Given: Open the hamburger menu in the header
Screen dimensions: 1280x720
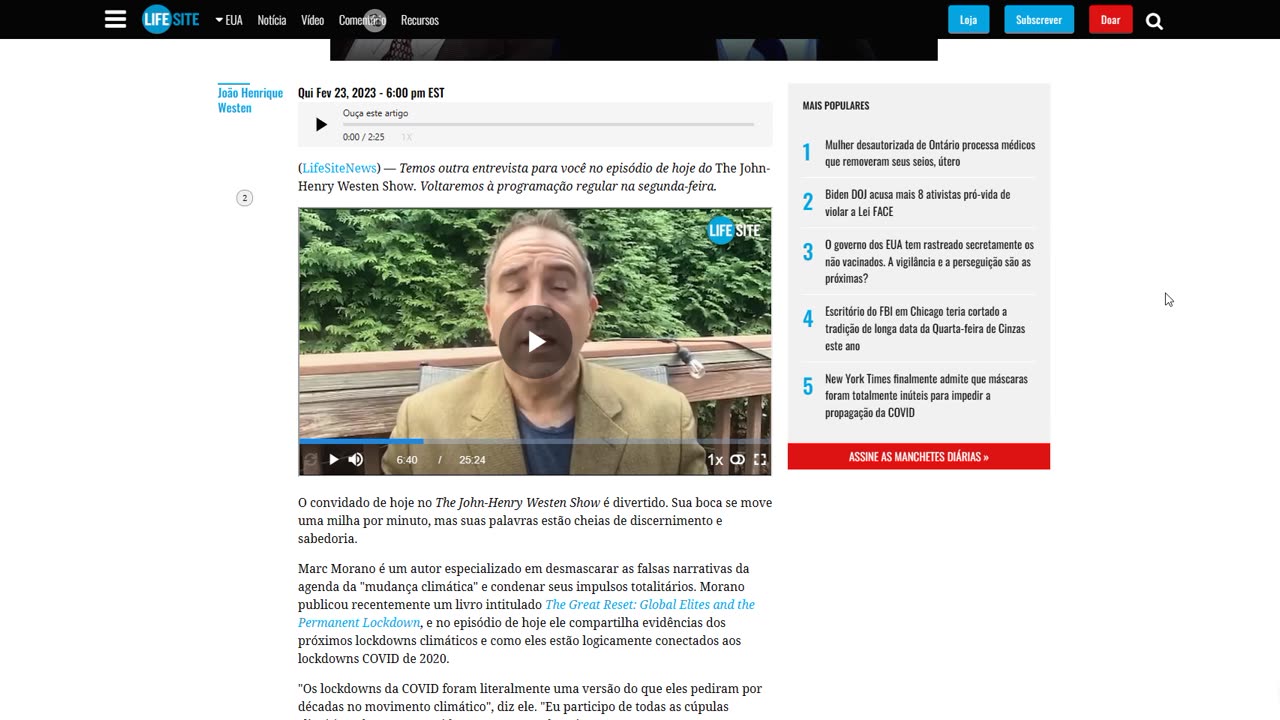Looking at the screenshot, I should (116, 20).
